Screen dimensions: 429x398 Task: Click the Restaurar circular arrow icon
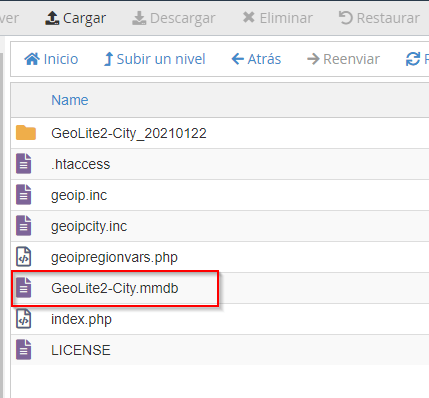pyautogui.click(x=346, y=18)
